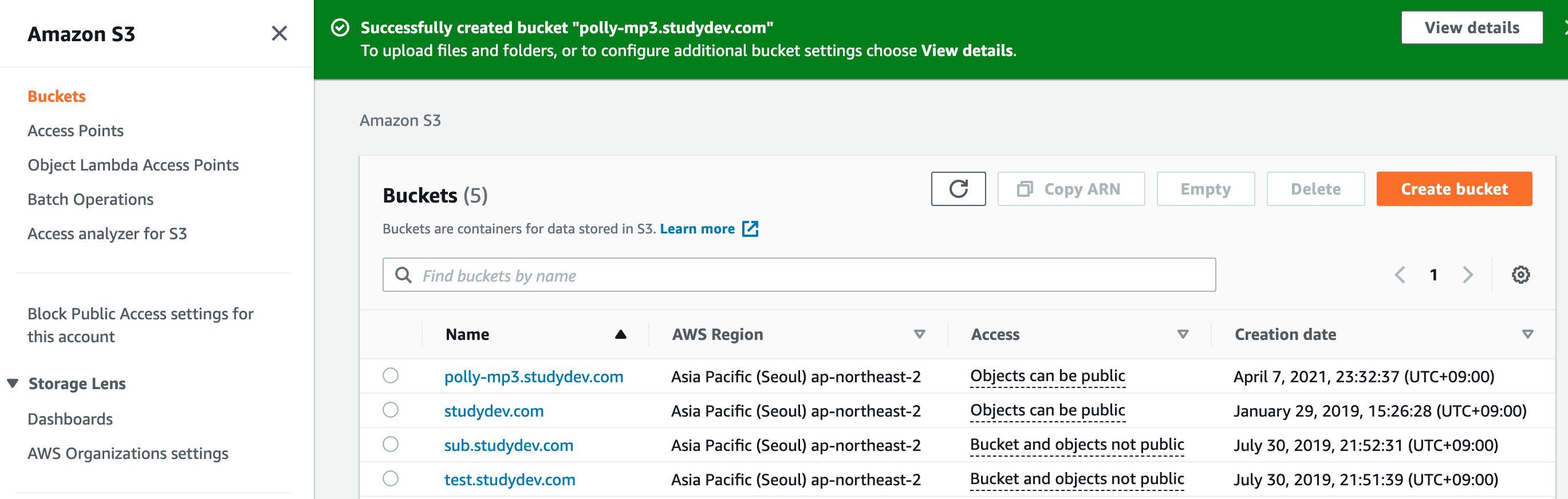Click page number 1 in pagination
Viewport: 1568px width, 499px height.
(1433, 275)
